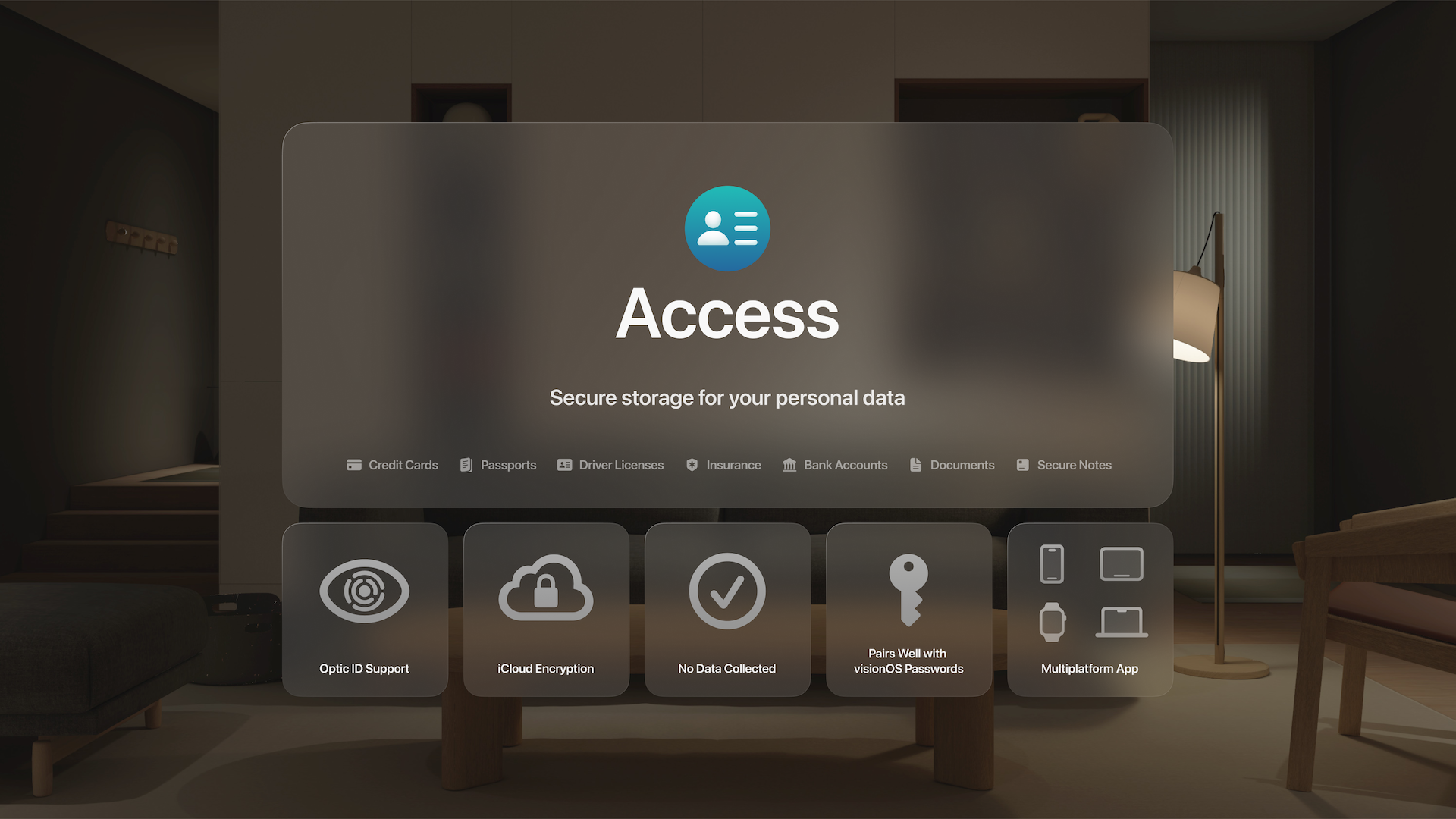Click the No Data Collected checkmark icon
The width and height of the screenshot is (1456, 819).
(727, 590)
